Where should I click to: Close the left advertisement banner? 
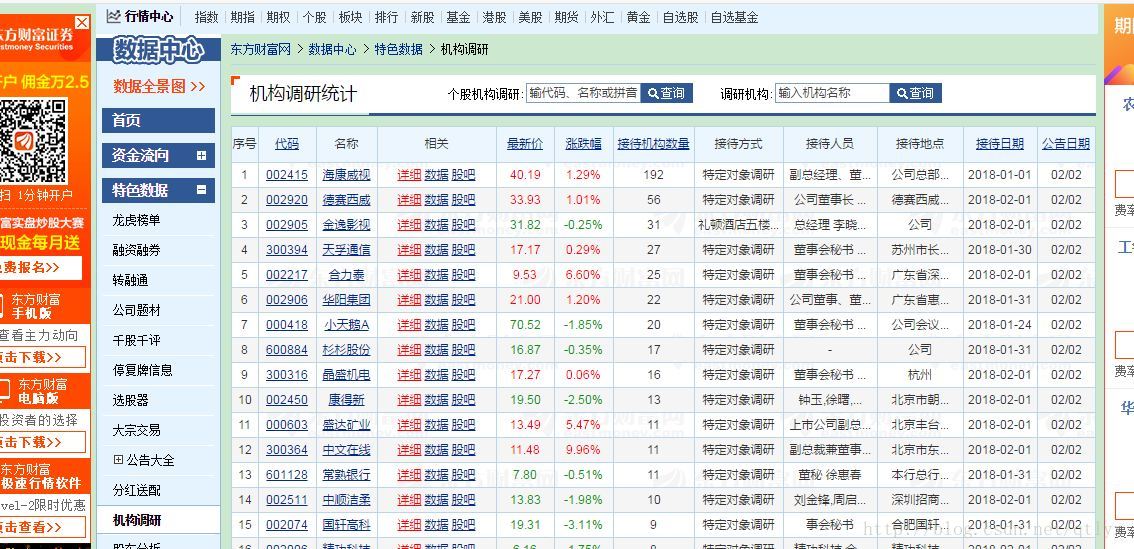click(82, 22)
